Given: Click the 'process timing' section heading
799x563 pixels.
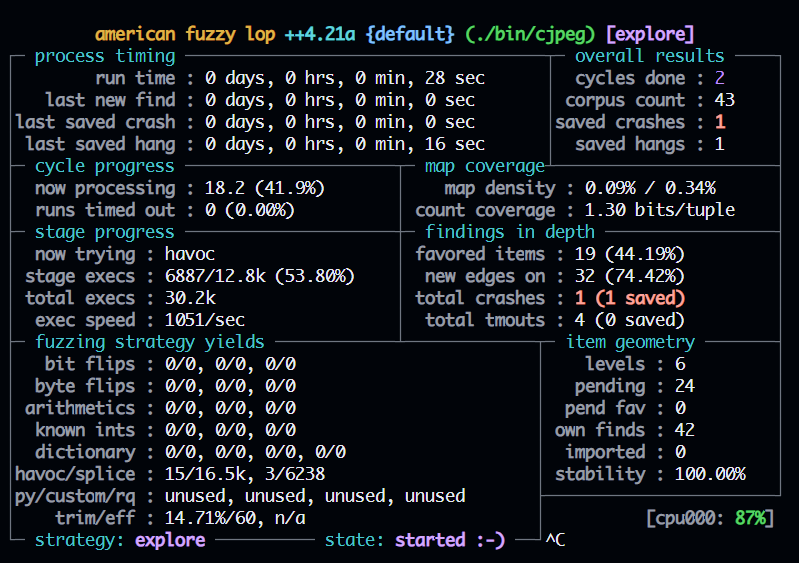Looking at the screenshot, I should click(105, 56).
